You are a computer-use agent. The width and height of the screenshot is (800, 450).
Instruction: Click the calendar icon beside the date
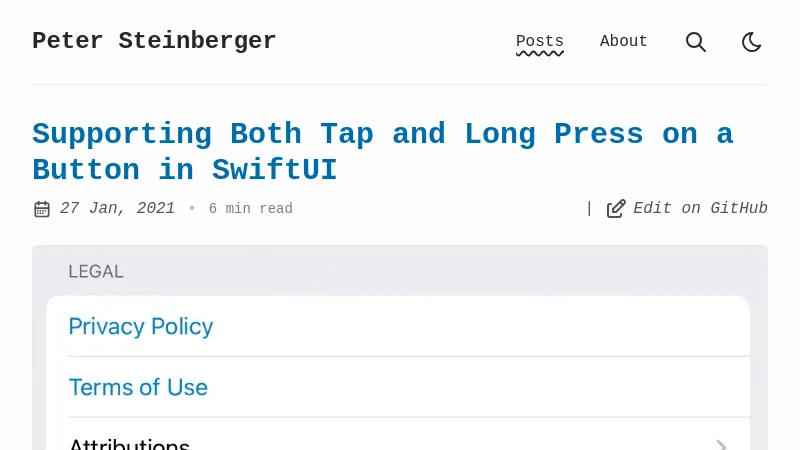tap(42, 209)
